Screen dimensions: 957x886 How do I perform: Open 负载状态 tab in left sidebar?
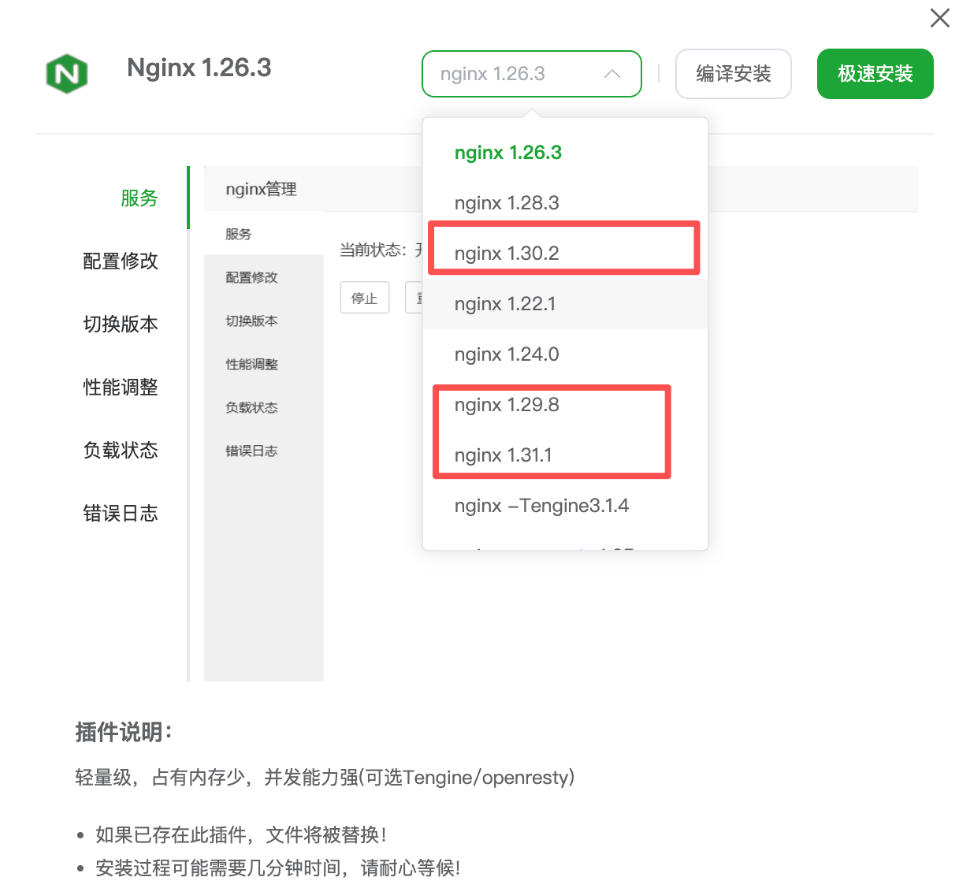[x=120, y=450]
